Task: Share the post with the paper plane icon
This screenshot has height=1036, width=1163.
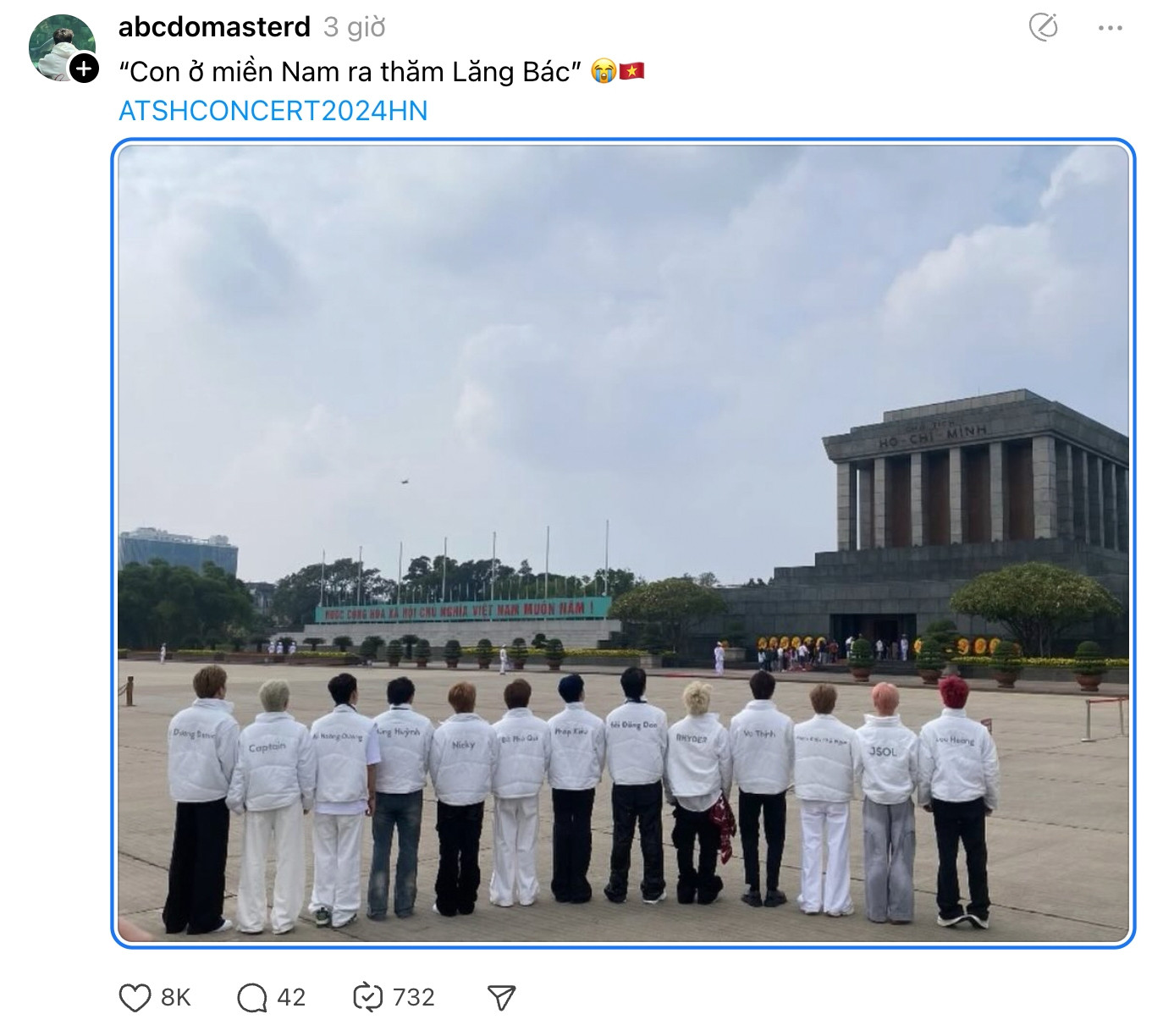Action: (502, 998)
